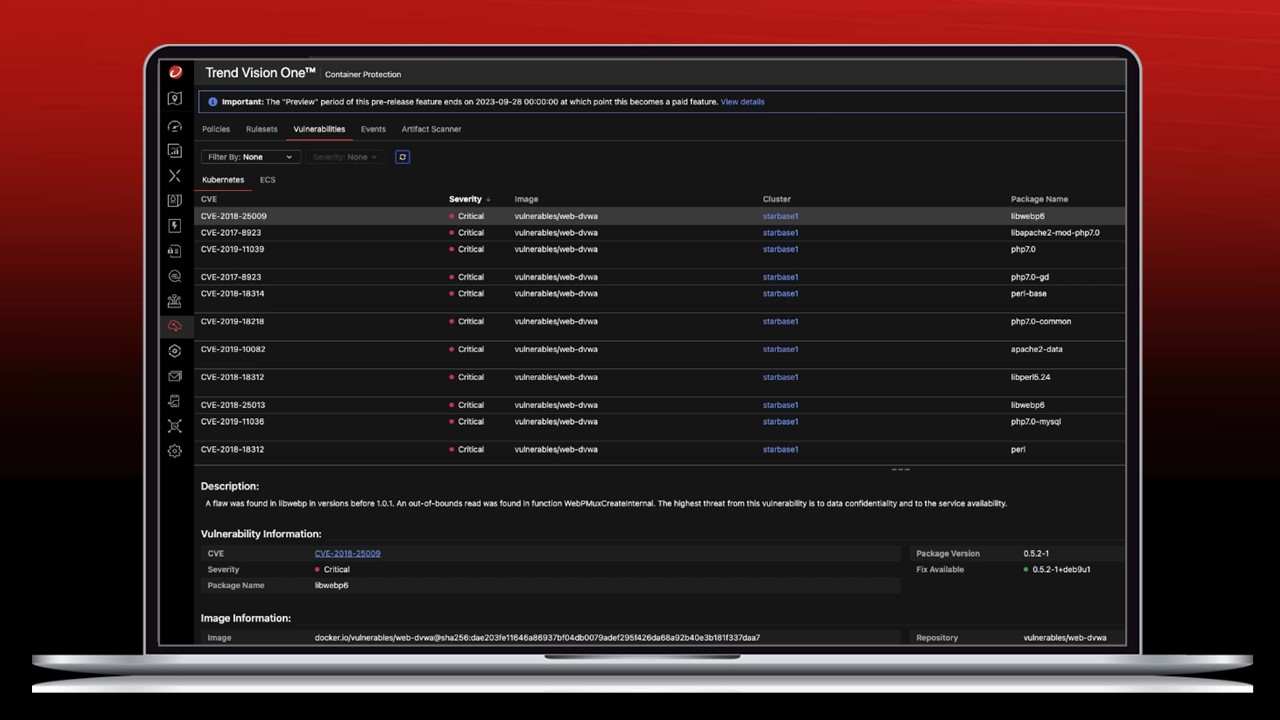
Task: Click the Trend Micro logo icon
Action: pos(175,73)
